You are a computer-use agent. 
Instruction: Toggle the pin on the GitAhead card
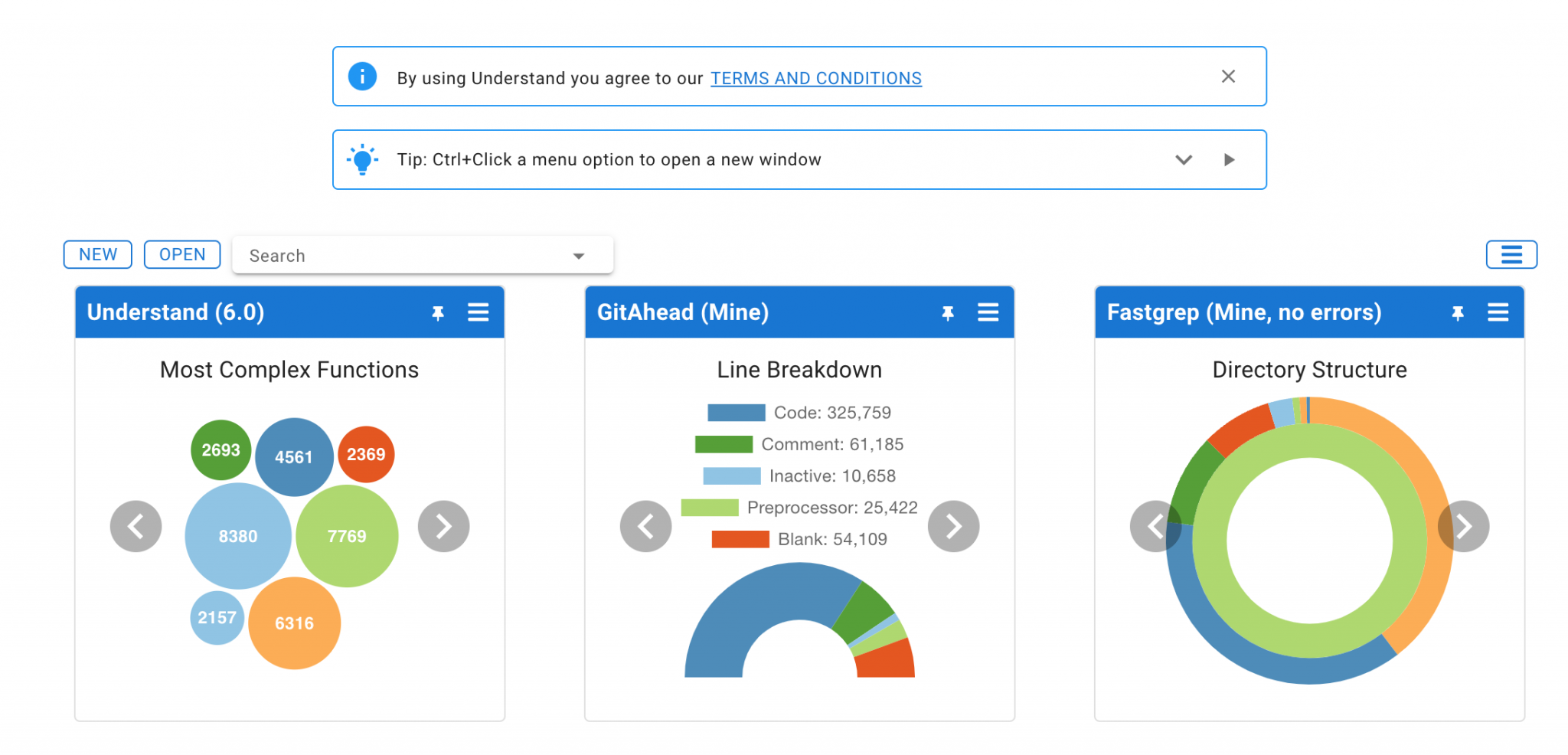coord(949,312)
